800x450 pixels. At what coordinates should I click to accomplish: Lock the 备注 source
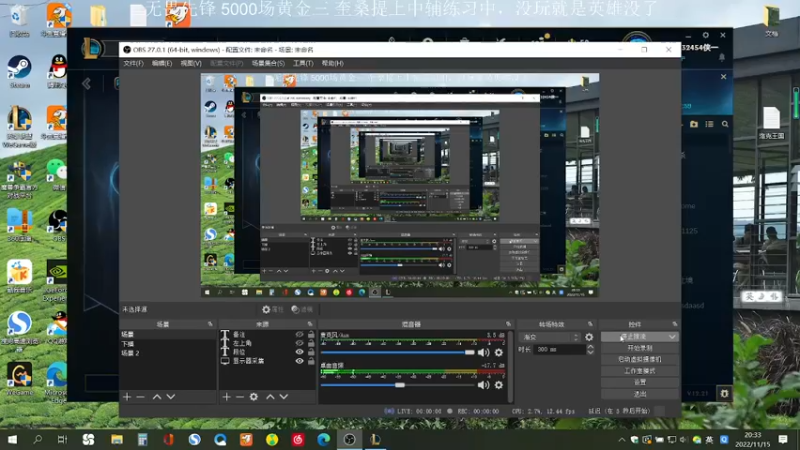tap(311, 335)
